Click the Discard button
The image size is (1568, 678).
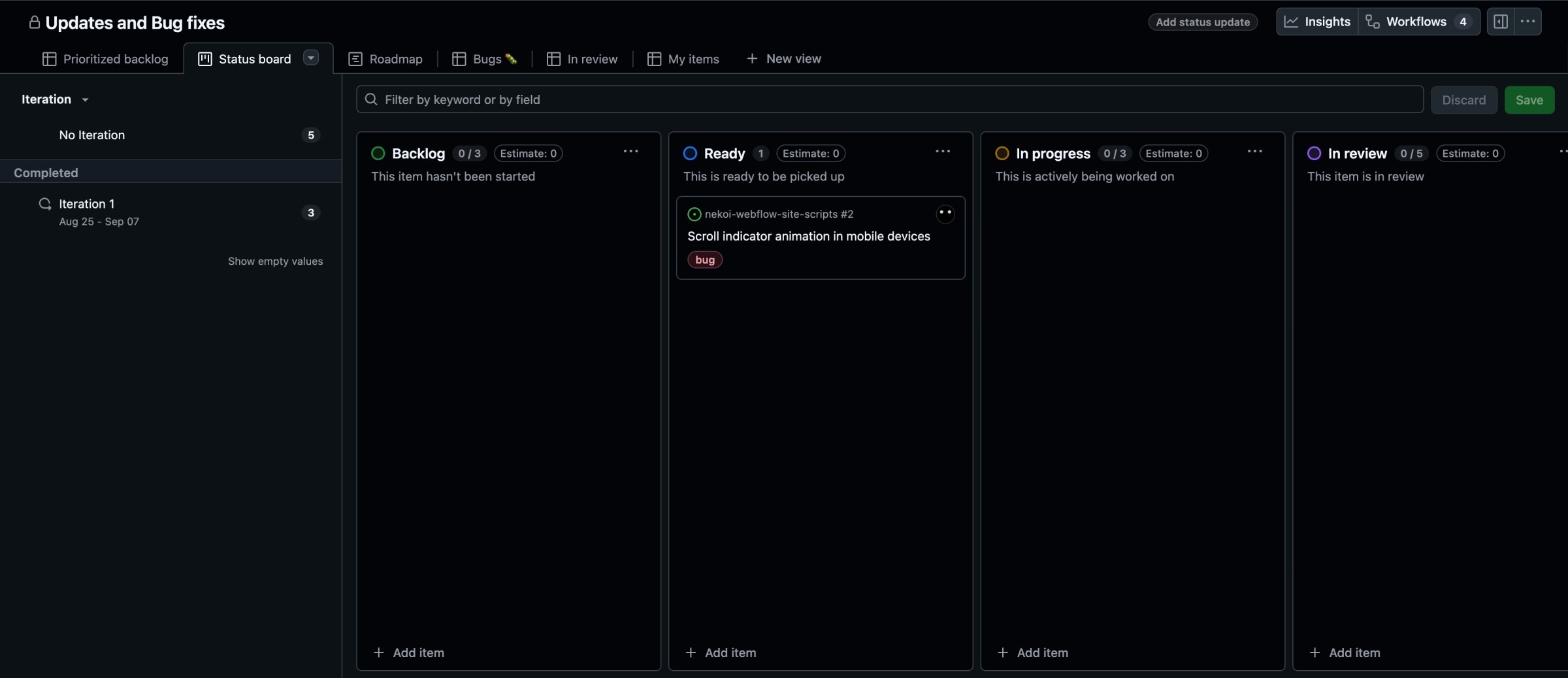(1463, 100)
